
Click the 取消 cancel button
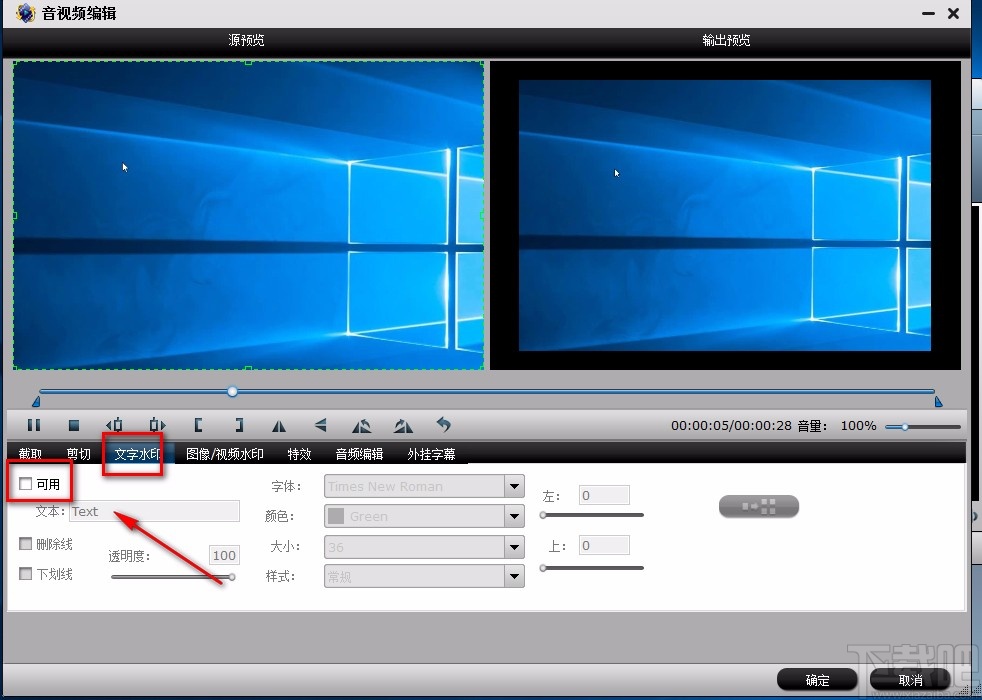point(910,680)
